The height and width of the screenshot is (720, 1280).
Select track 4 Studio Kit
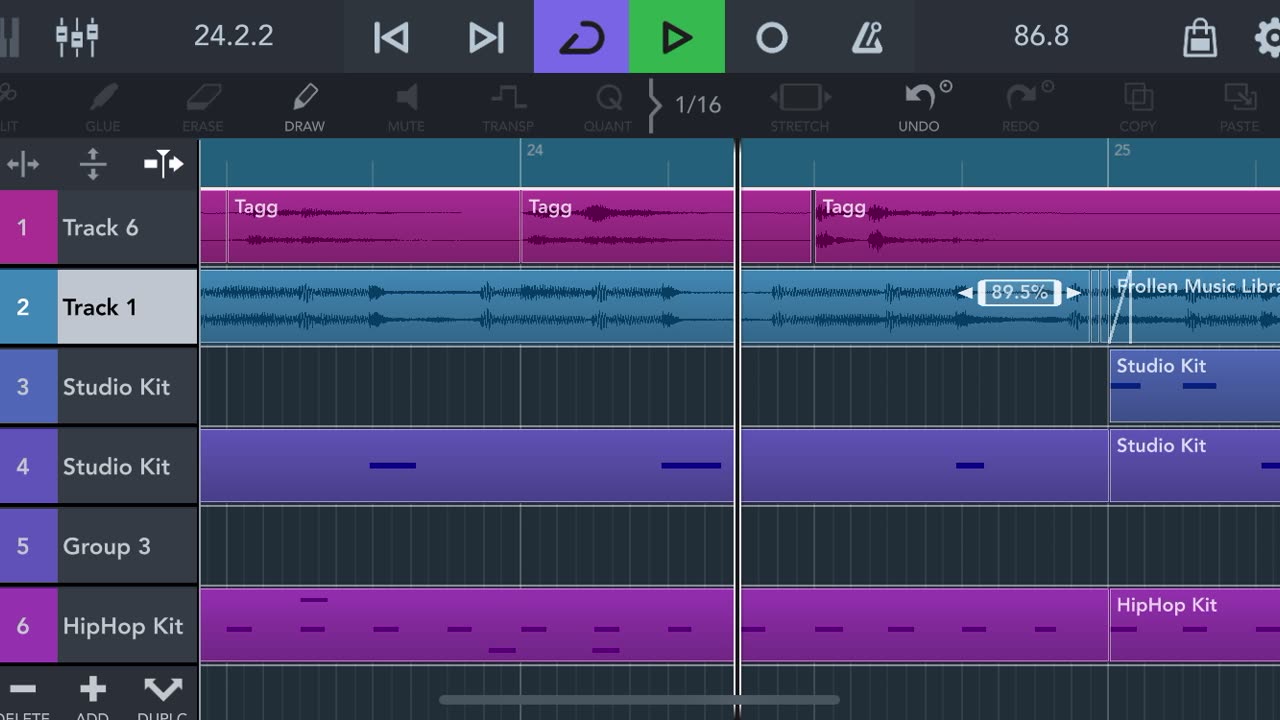click(x=127, y=466)
